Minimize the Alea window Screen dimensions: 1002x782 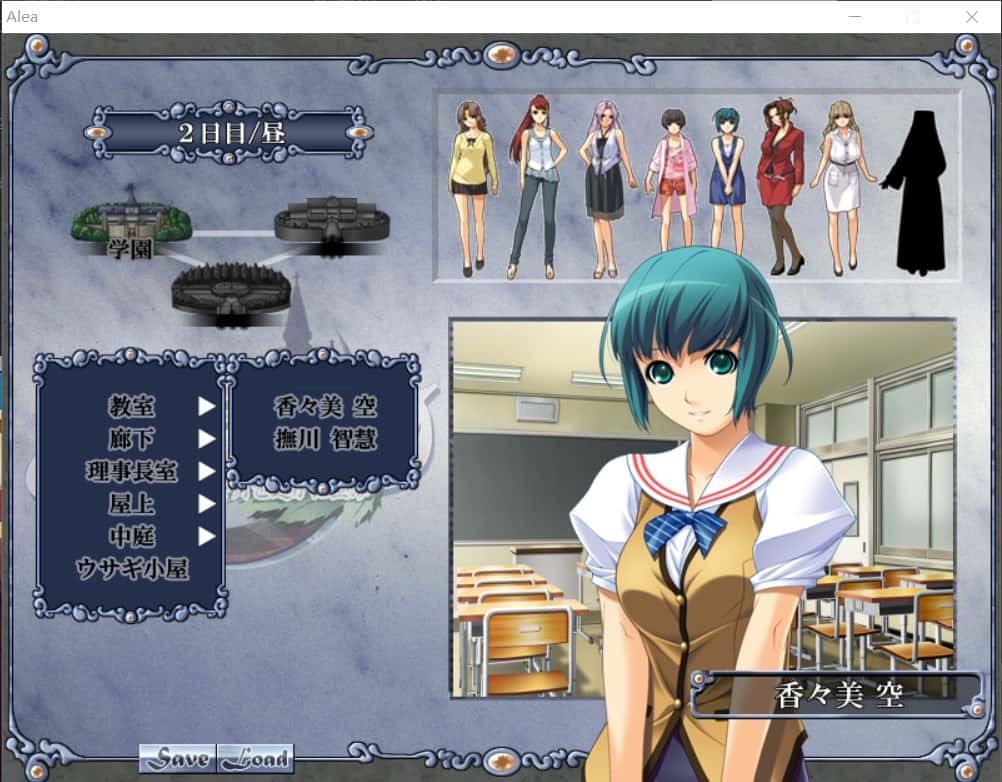pyautogui.click(x=855, y=17)
